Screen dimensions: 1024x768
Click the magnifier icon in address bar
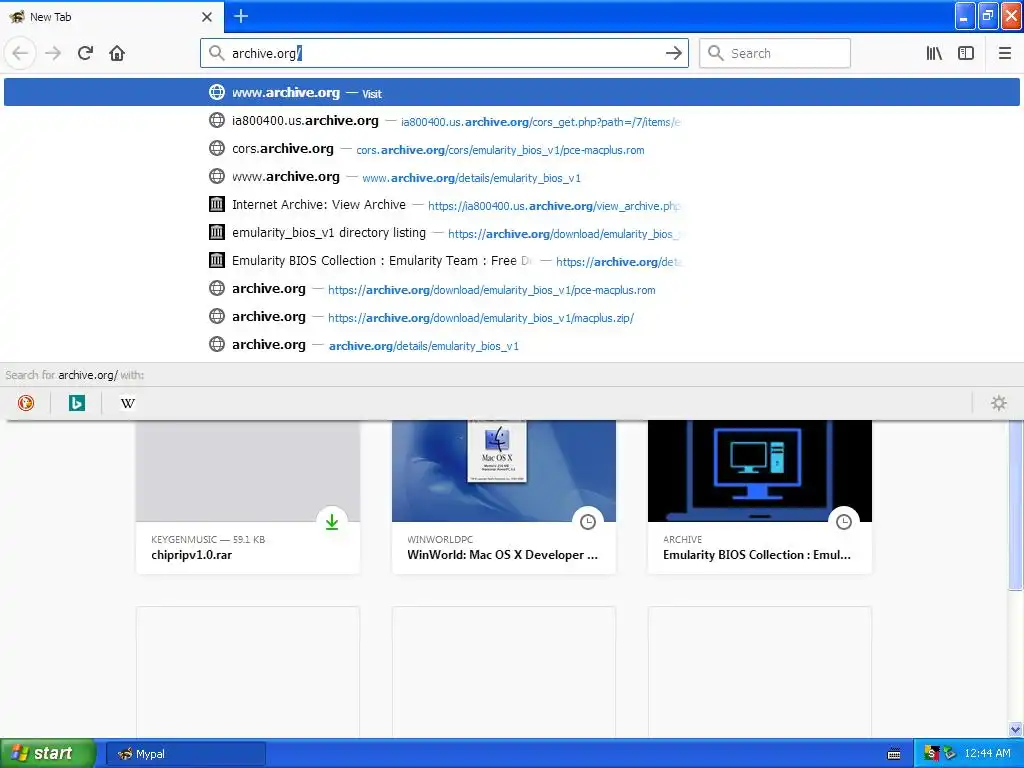(x=216, y=53)
